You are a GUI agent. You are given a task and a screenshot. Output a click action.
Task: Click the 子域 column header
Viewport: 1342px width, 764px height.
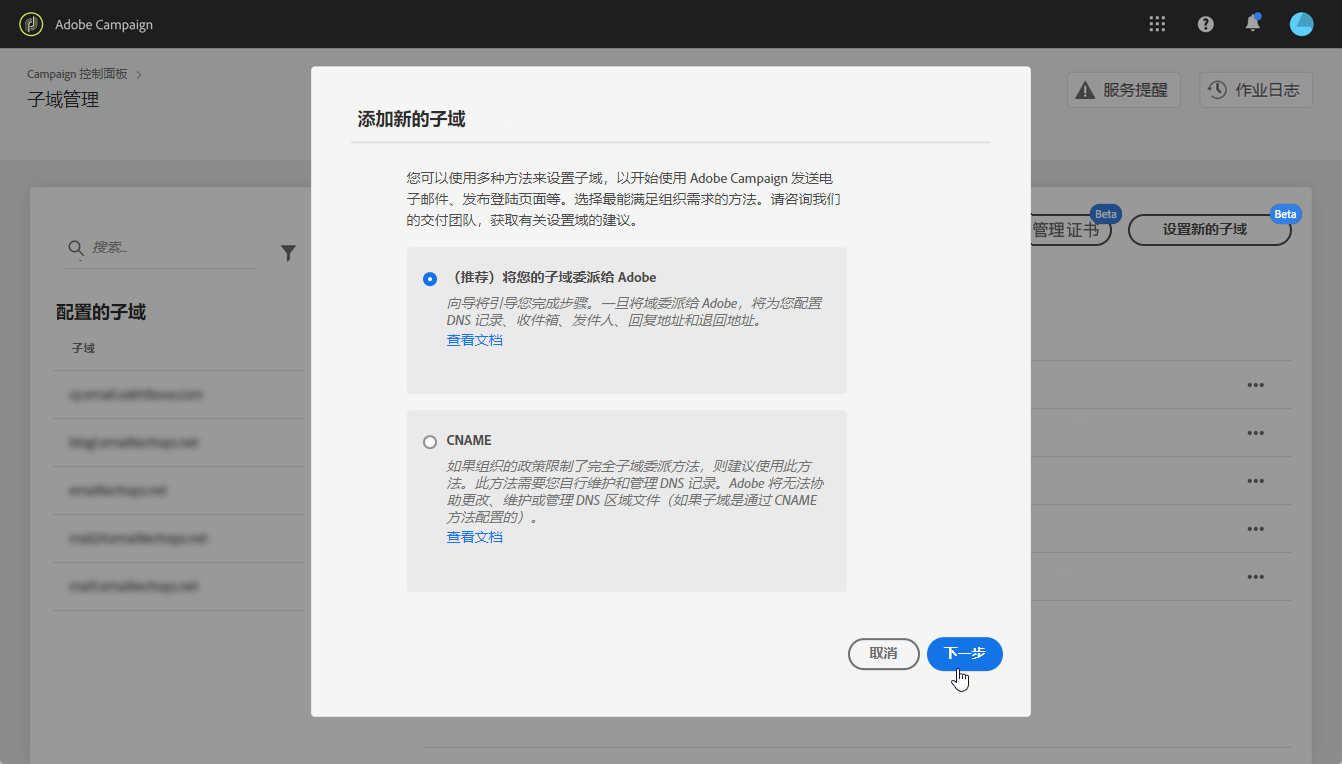pos(84,348)
